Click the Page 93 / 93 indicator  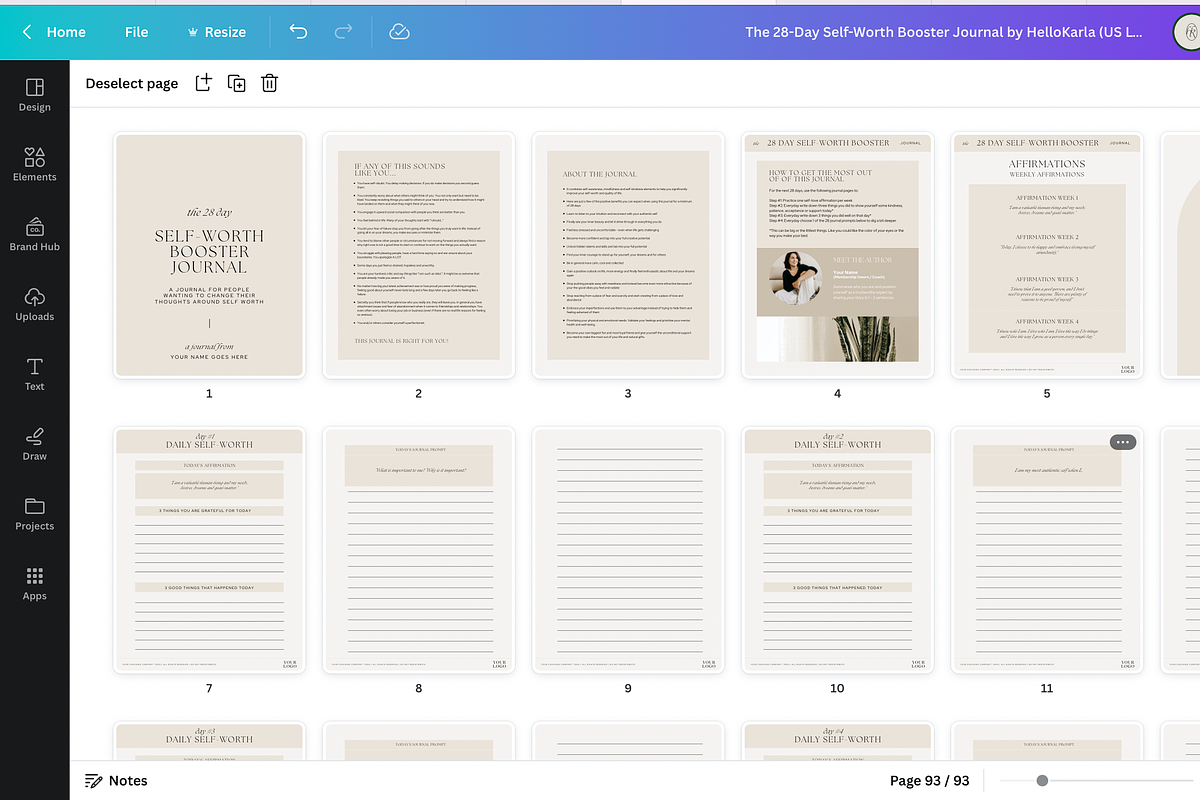(929, 781)
